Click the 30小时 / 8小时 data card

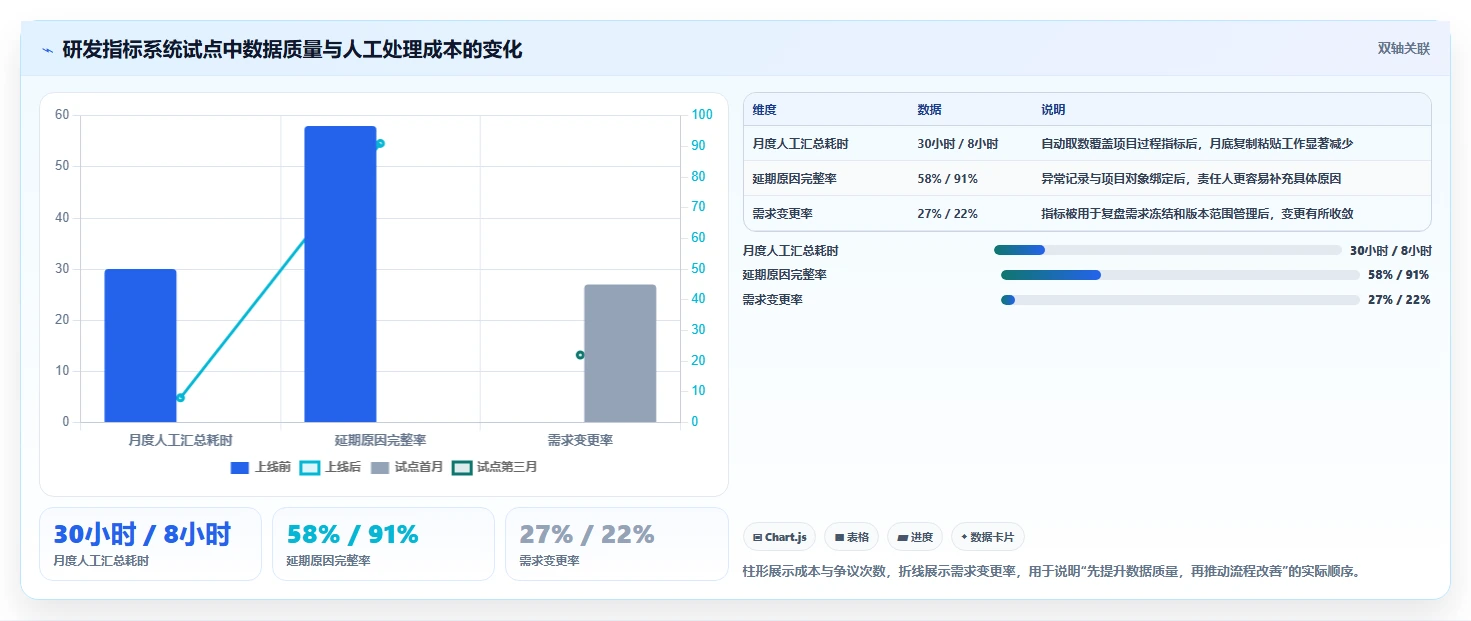[x=151, y=544]
